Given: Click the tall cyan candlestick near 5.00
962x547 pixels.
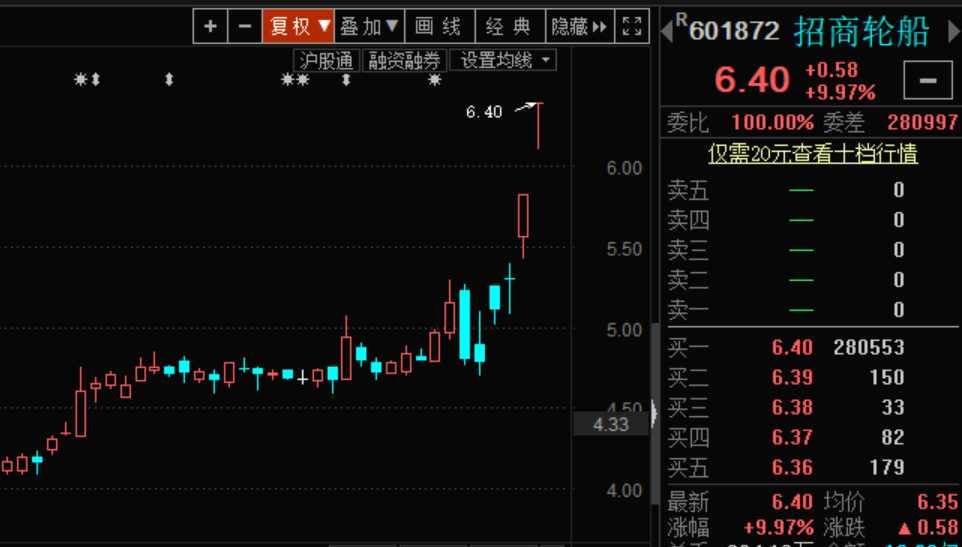Looking at the screenshot, I should pos(464,324).
